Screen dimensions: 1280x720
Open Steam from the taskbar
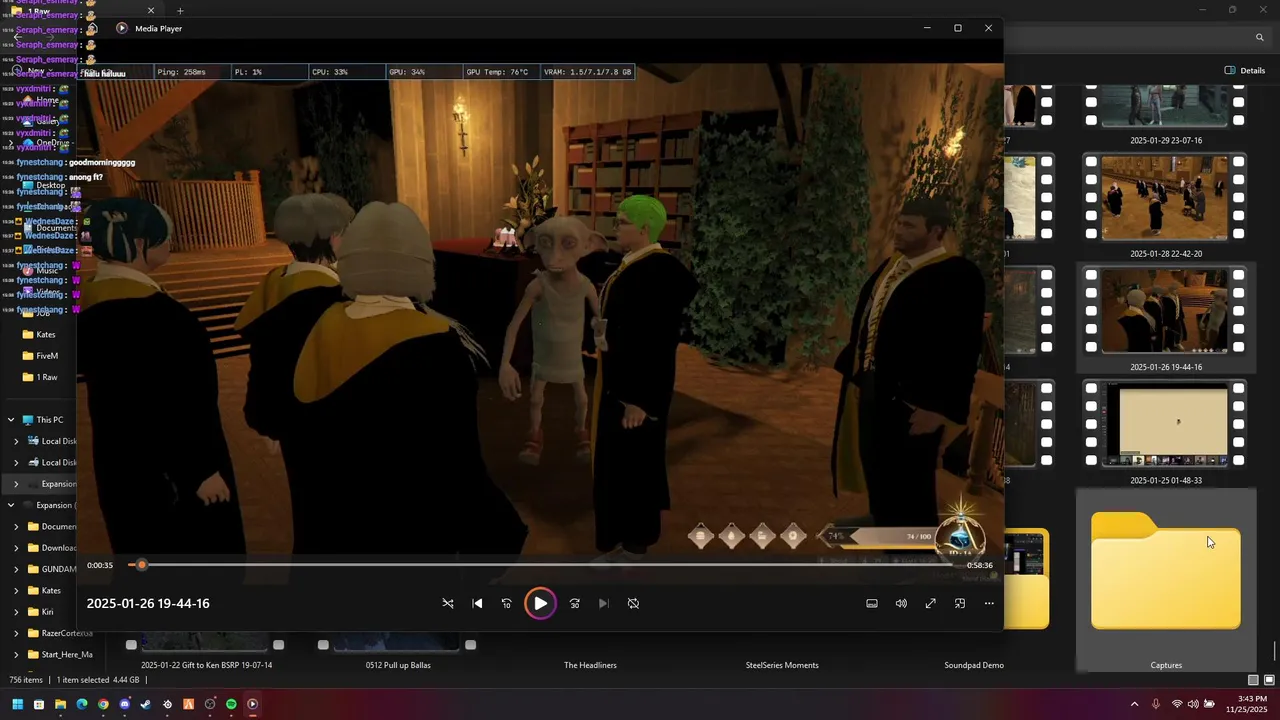pyautogui.click(x=145, y=704)
